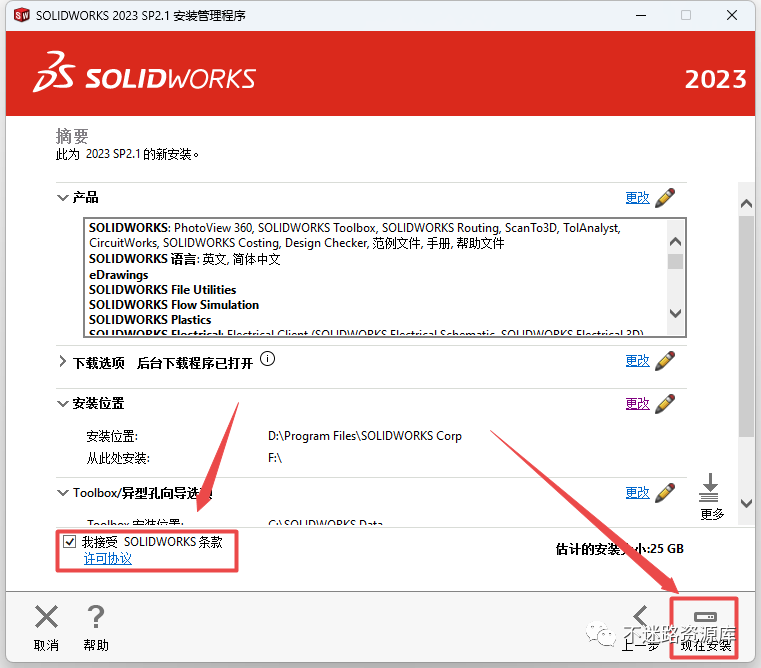761x668 pixels.
Task: Click 更改 link for 安装位置
Action: [637, 403]
